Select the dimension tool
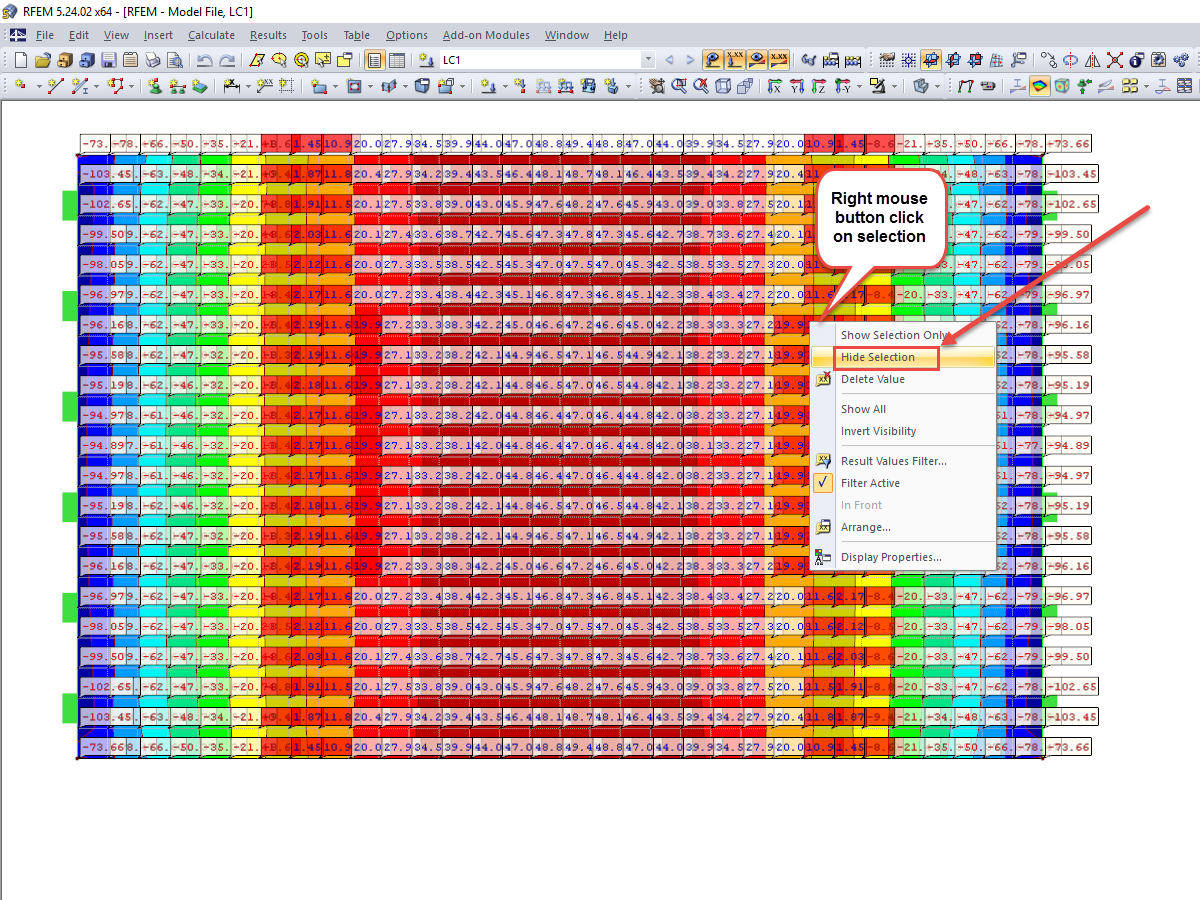 click(x=231, y=86)
